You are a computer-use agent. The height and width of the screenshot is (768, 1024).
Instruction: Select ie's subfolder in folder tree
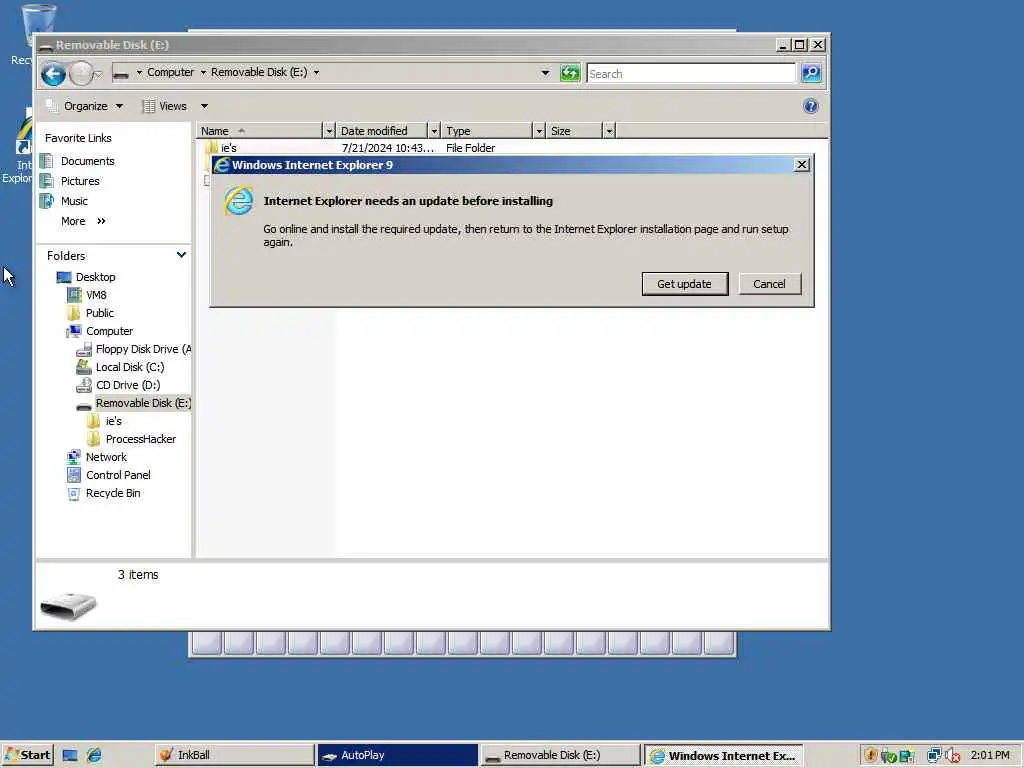click(114, 421)
